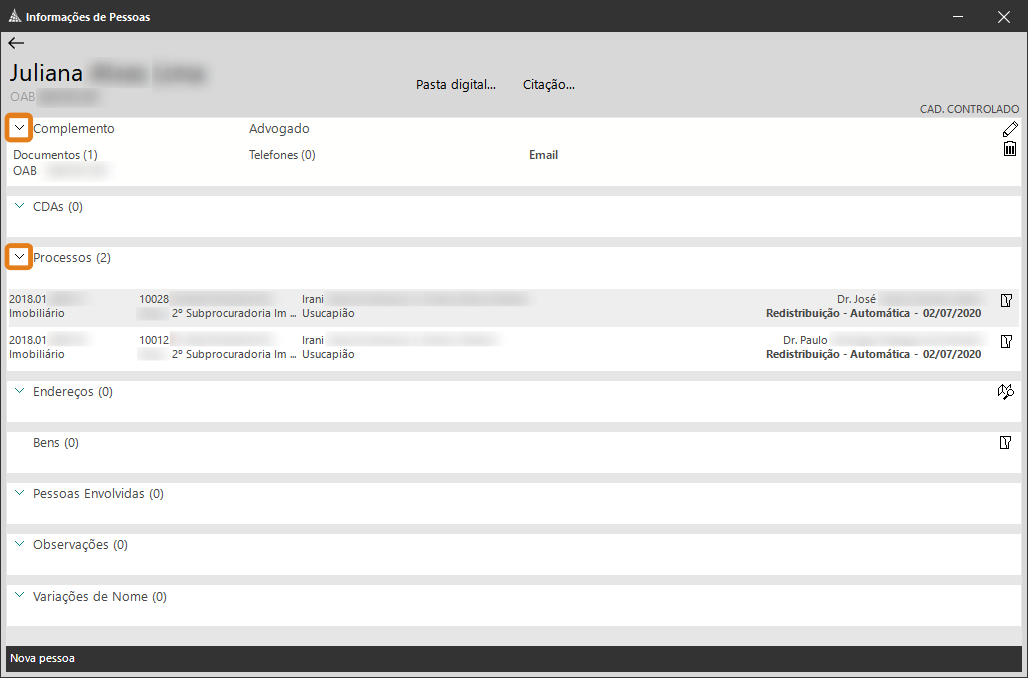Open Pasta digital...
This screenshot has height=678, width=1028.
tap(456, 85)
